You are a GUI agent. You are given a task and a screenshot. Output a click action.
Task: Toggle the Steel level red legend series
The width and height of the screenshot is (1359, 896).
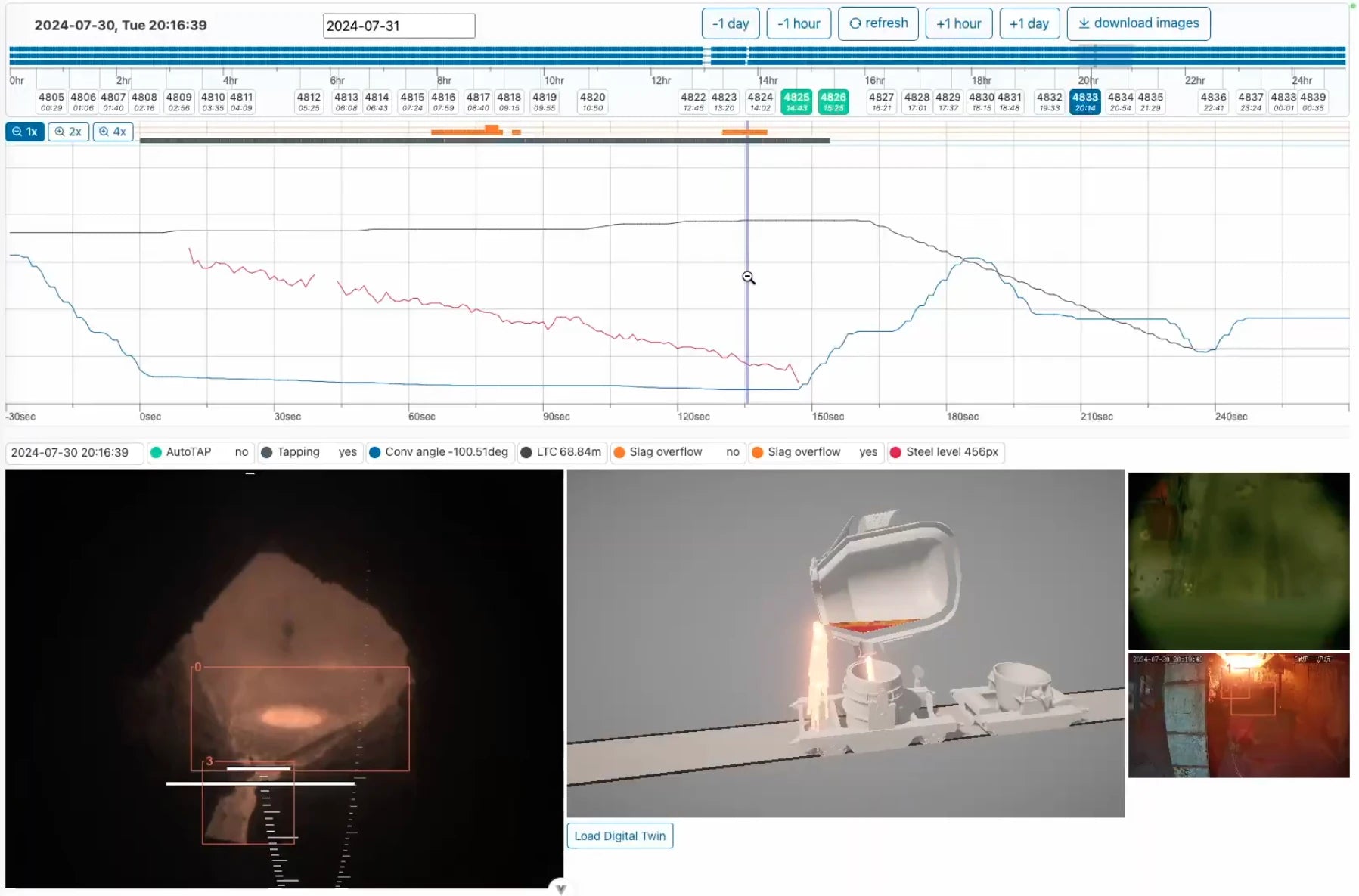[x=896, y=452]
